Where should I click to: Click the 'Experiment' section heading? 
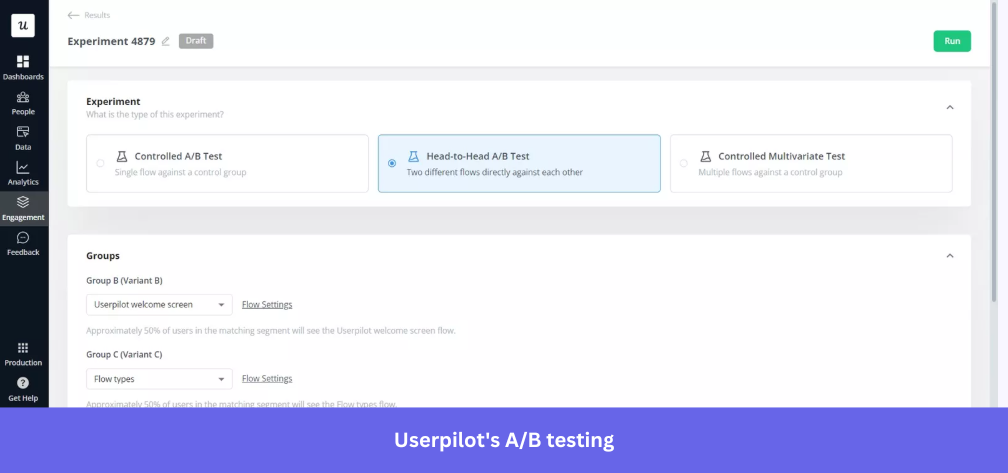[113, 102]
